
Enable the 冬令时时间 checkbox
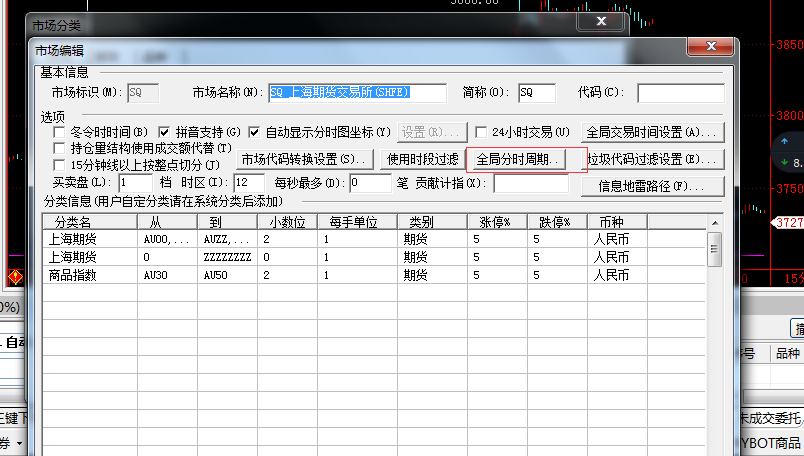(x=59, y=132)
